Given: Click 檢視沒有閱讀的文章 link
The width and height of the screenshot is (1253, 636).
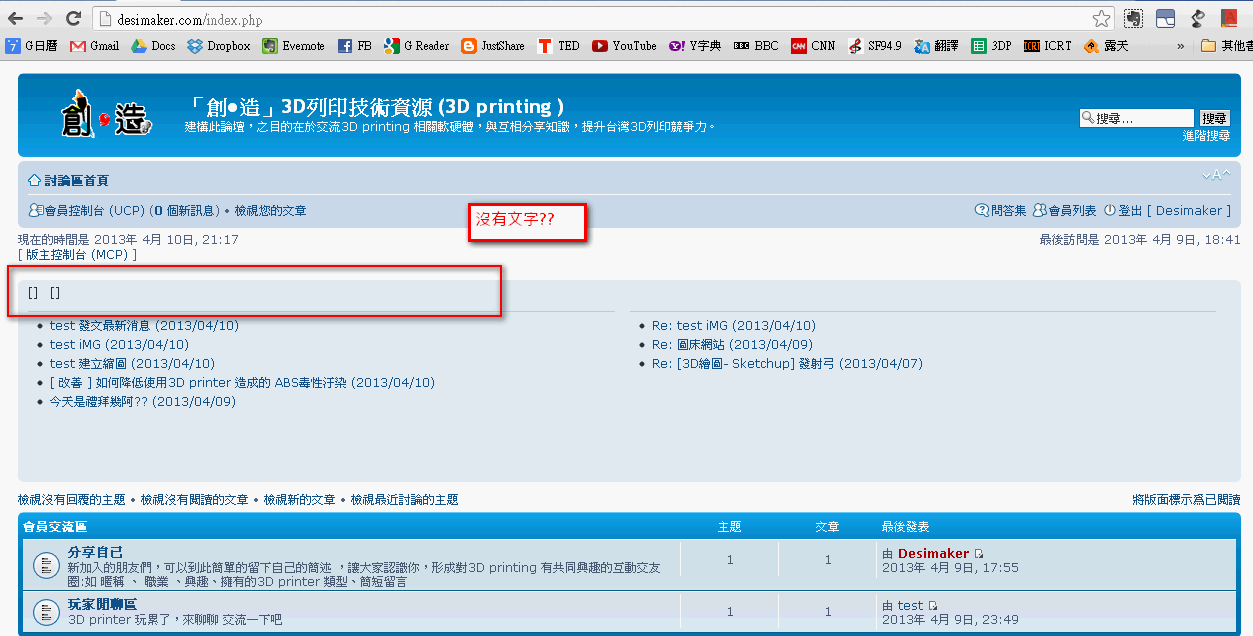Looking at the screenshot, I should tap(194, 499).
